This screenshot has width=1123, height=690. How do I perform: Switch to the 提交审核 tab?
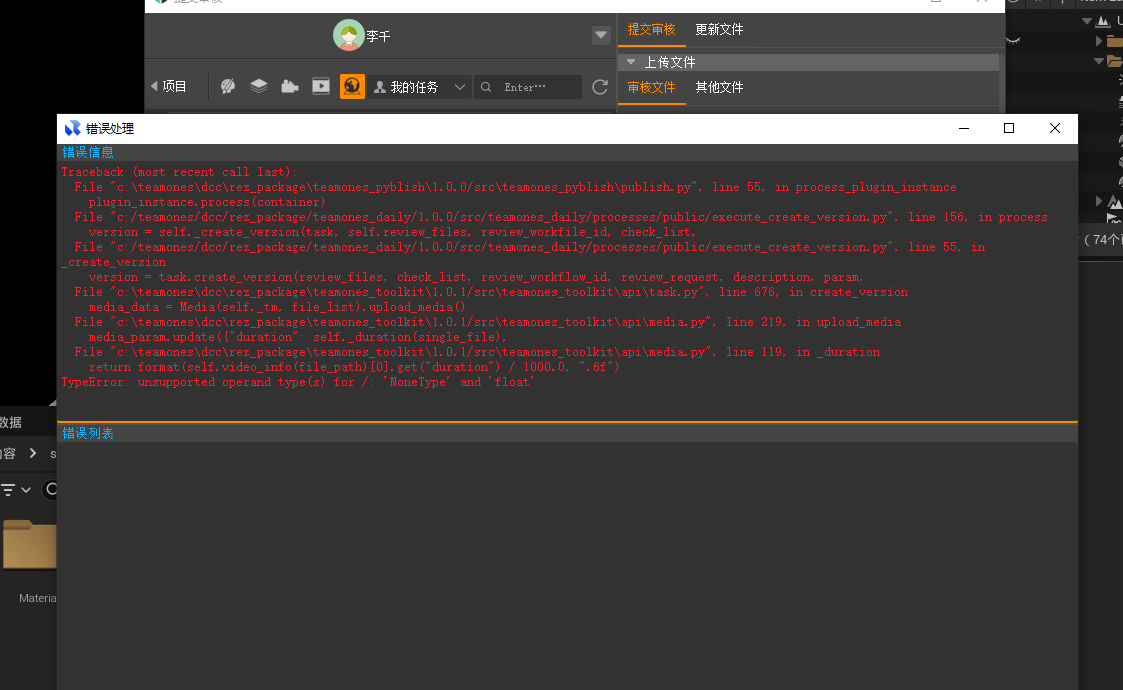pyautogui.click(x=651, y=30)
